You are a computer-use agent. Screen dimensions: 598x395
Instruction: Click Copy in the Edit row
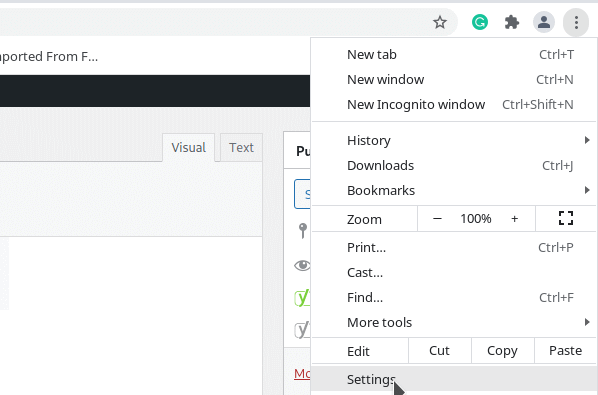502,350
